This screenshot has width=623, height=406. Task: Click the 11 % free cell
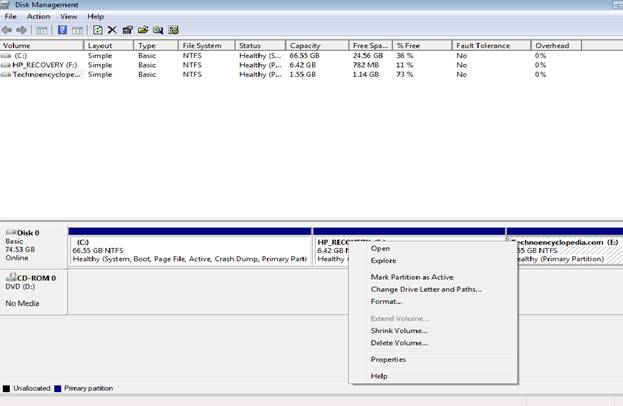(x=404, y=65)
